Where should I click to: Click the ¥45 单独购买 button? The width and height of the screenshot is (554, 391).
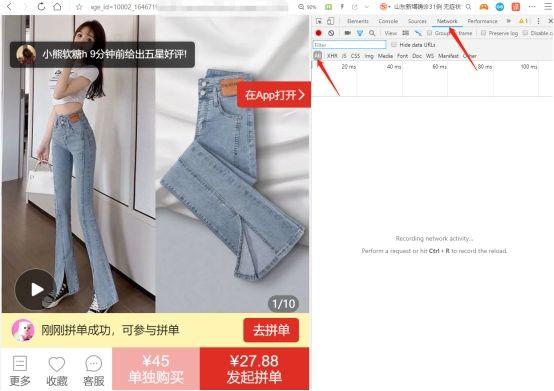[156, 369]
